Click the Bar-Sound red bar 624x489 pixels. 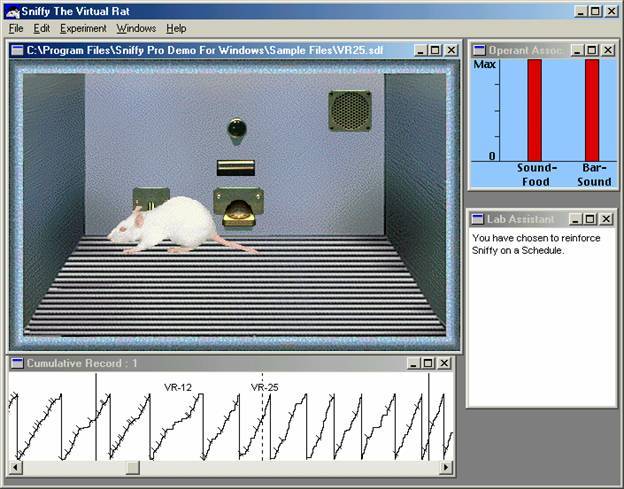coord(592,110)
